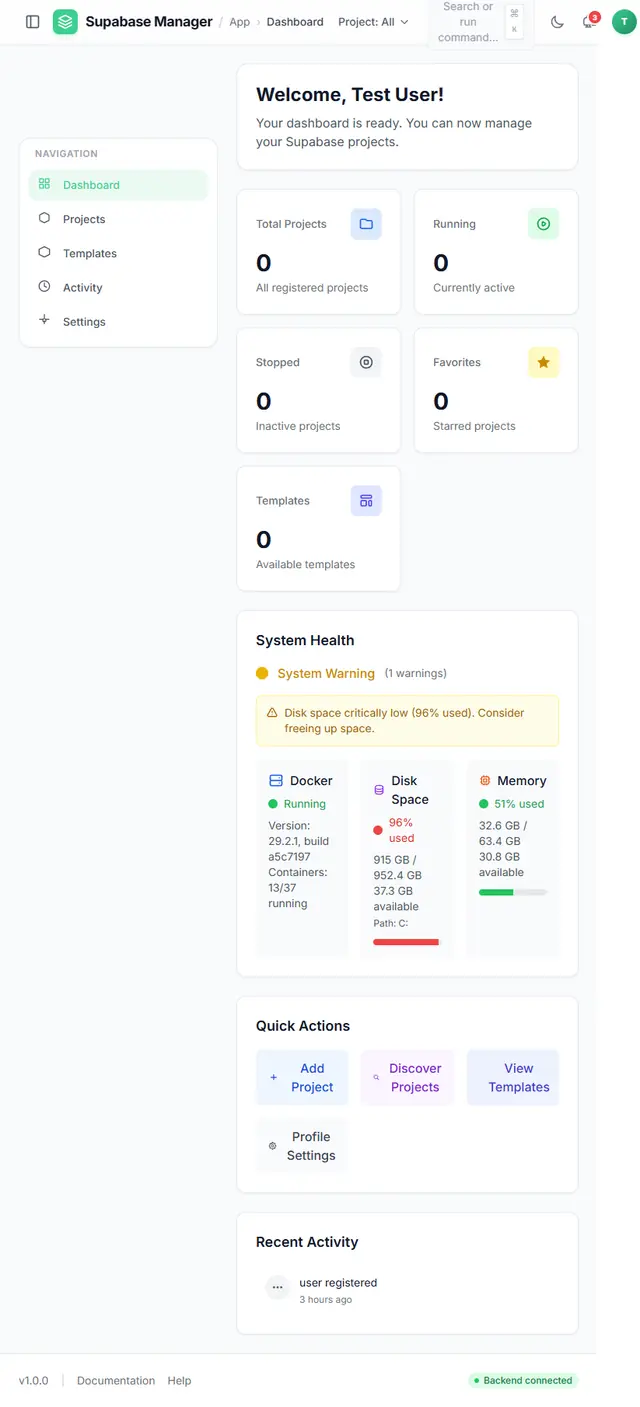Click the Backend connected status badge
The image size is (640, 1407).
523,1380
